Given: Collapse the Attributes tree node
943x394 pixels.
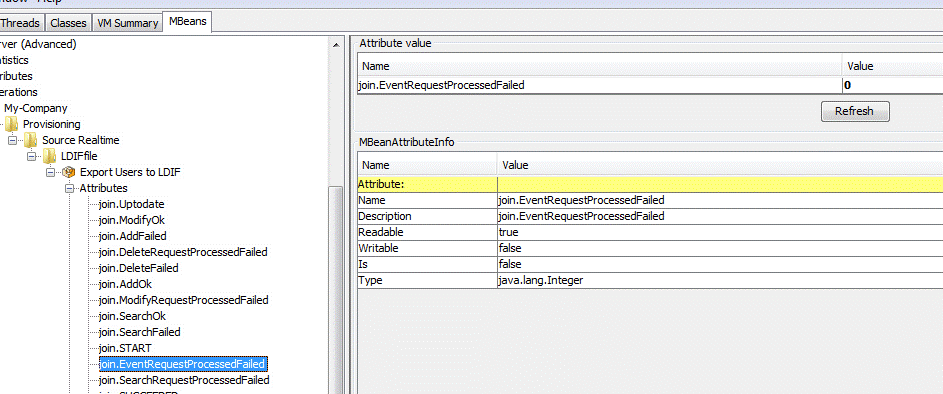Looking at the screenshot, I should pyautogui.click(x=70, y=188).
